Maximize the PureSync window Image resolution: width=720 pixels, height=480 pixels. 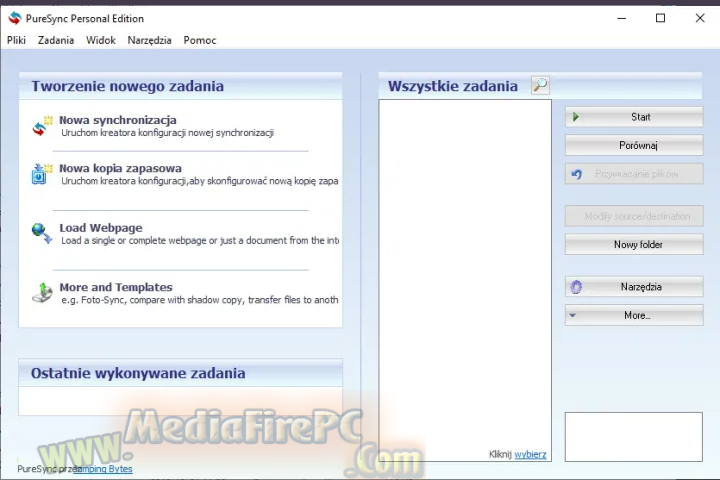click(660, 18)
